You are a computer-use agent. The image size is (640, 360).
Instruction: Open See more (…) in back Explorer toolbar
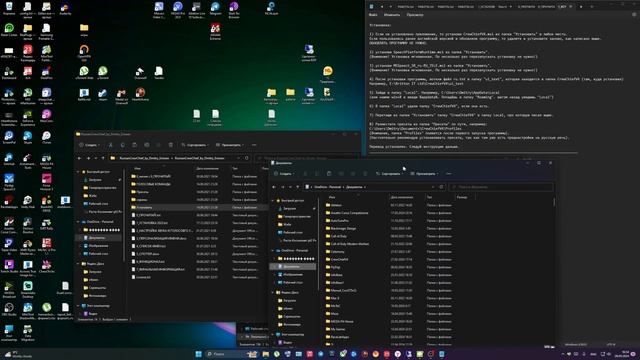(254, 145)
